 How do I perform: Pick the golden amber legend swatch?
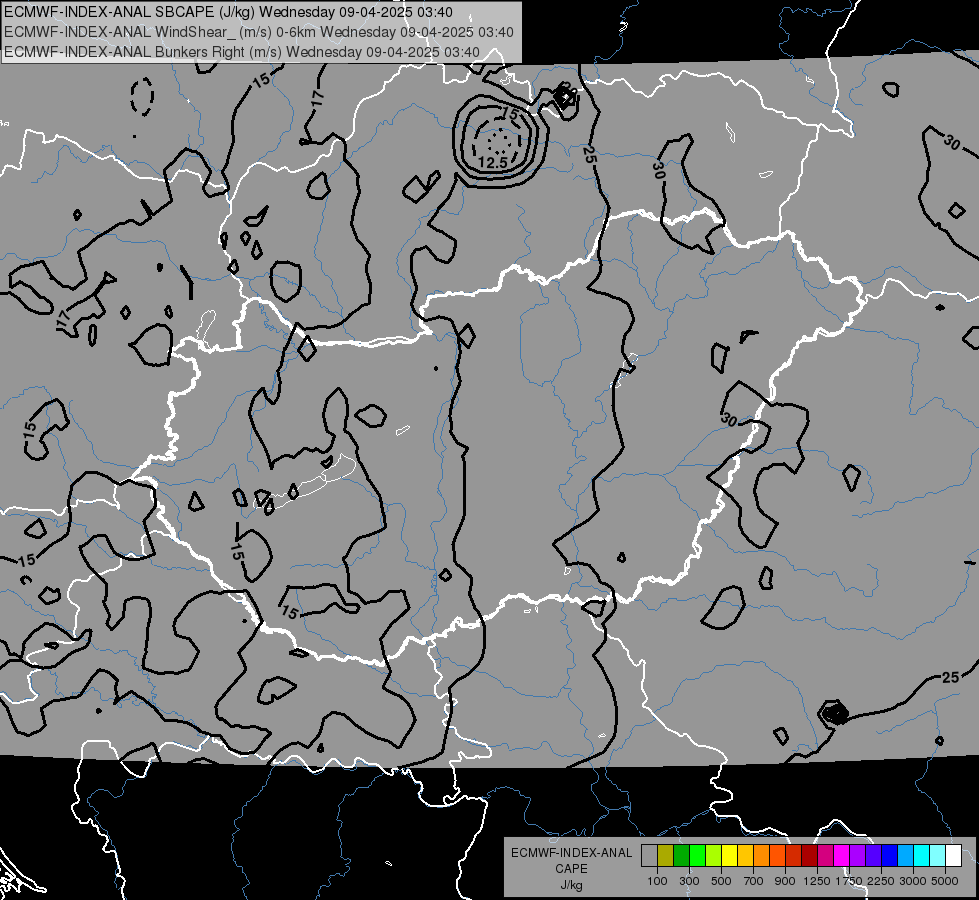point(745,855)
